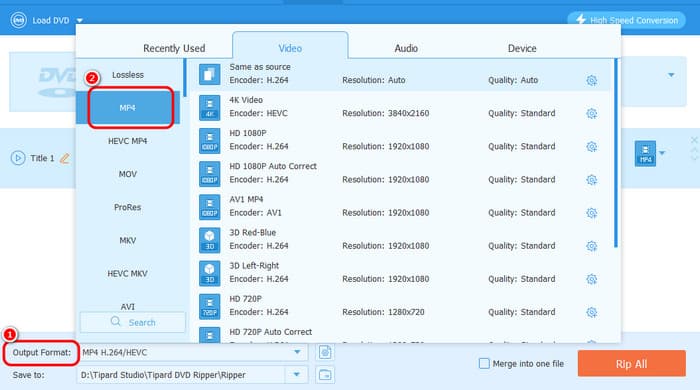700x390 pixels.
Task: Click the HD 1080P format icon
Action: pyautogui.click(x=209, y=141)
